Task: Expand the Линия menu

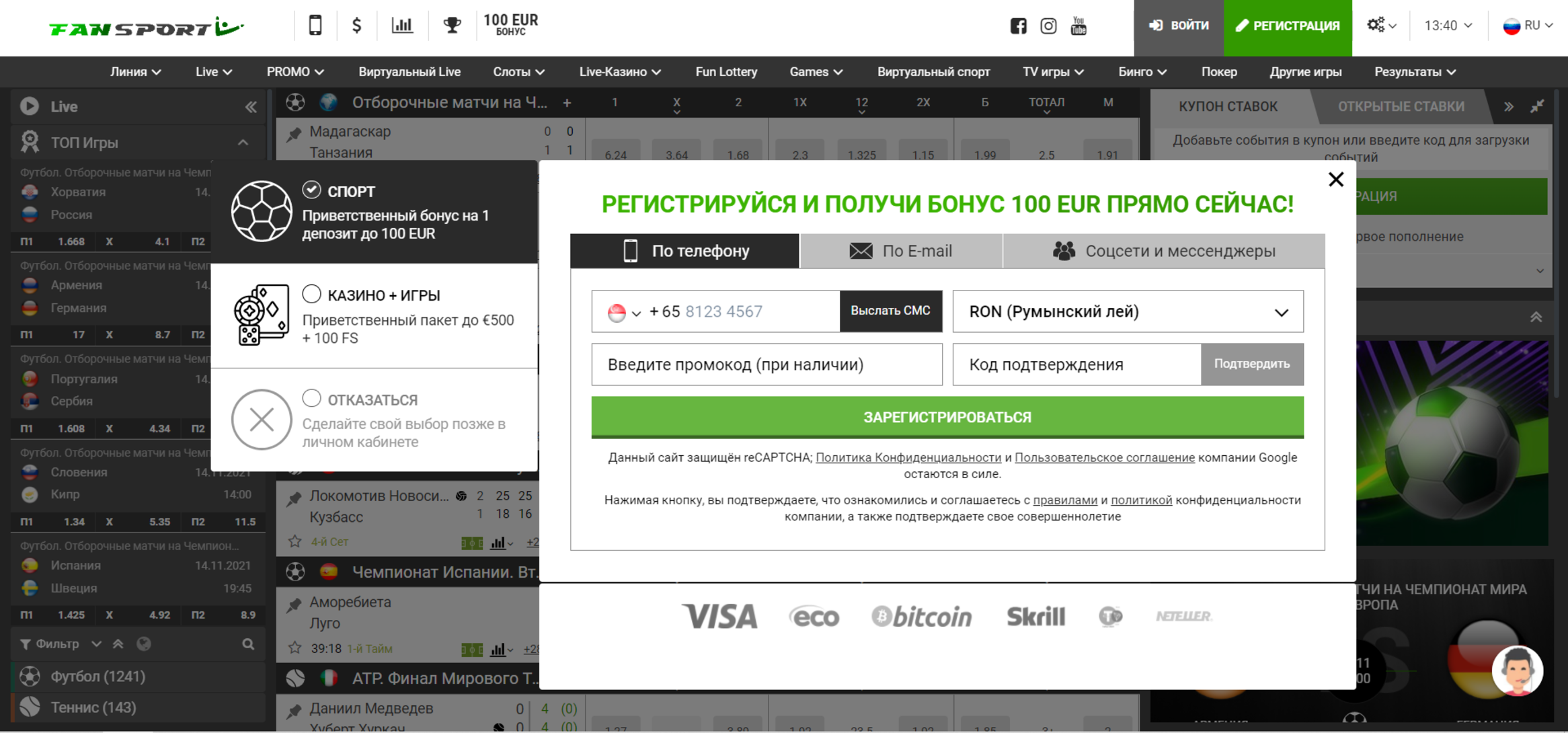Action: (x=135, y=72)
